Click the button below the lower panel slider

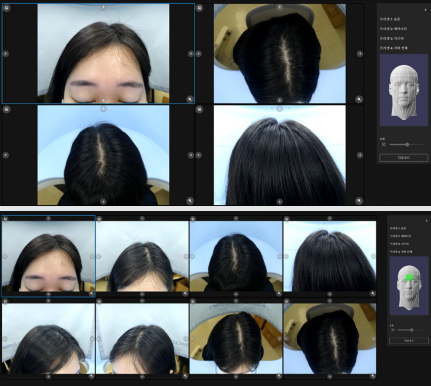(409, 341)
